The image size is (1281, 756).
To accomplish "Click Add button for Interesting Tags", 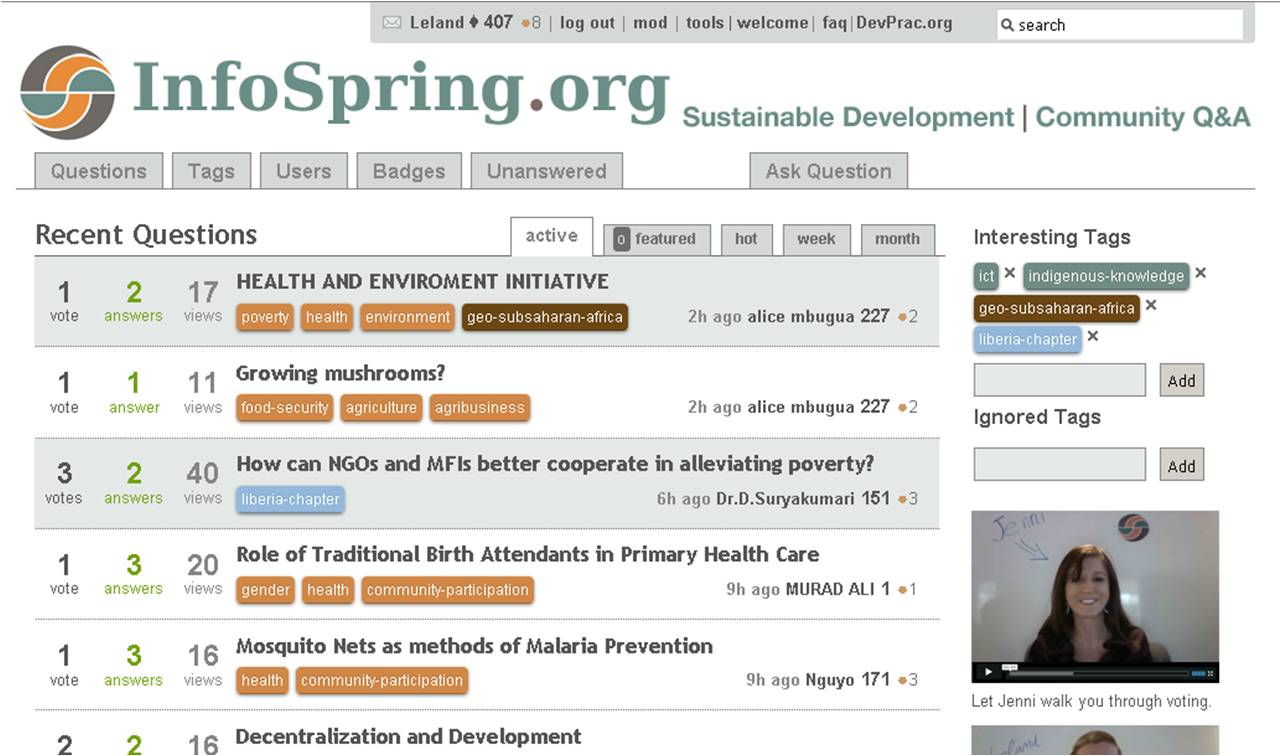I will pos(1182,380).
